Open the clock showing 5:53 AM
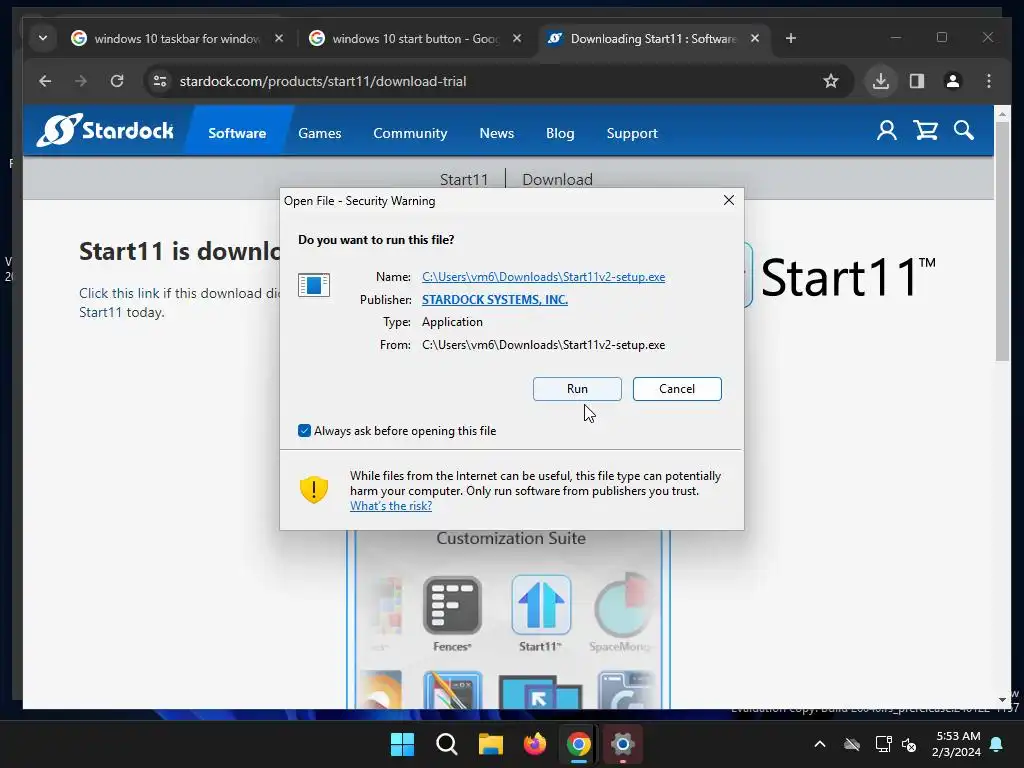 pos(957,744)
